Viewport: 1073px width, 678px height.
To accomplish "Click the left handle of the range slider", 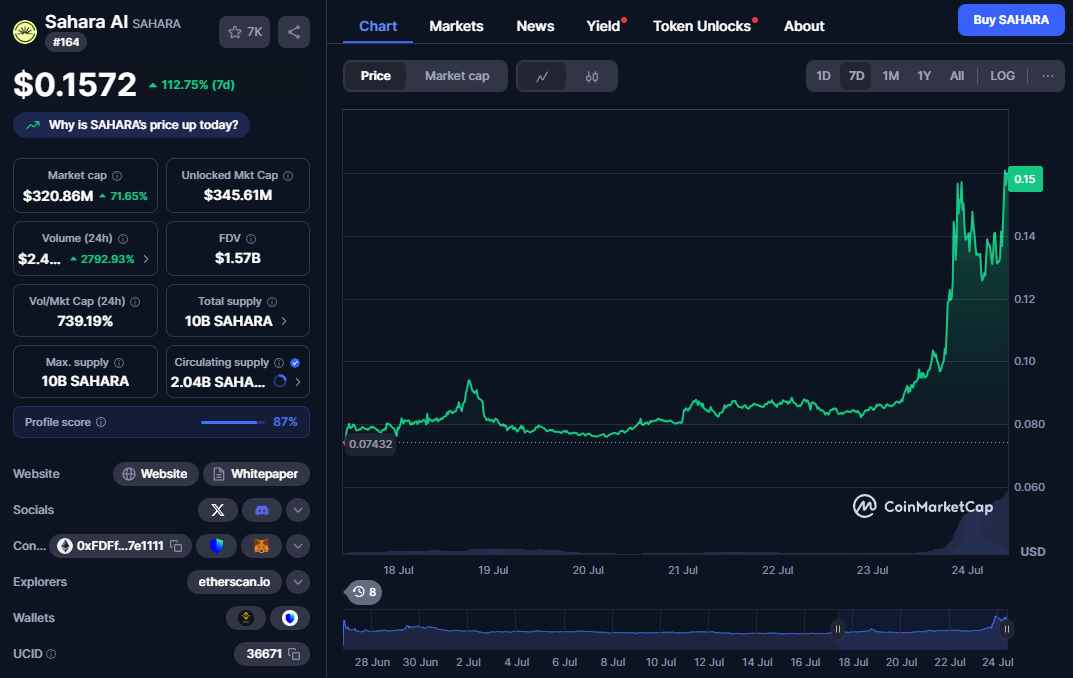I will click(838, 629).
